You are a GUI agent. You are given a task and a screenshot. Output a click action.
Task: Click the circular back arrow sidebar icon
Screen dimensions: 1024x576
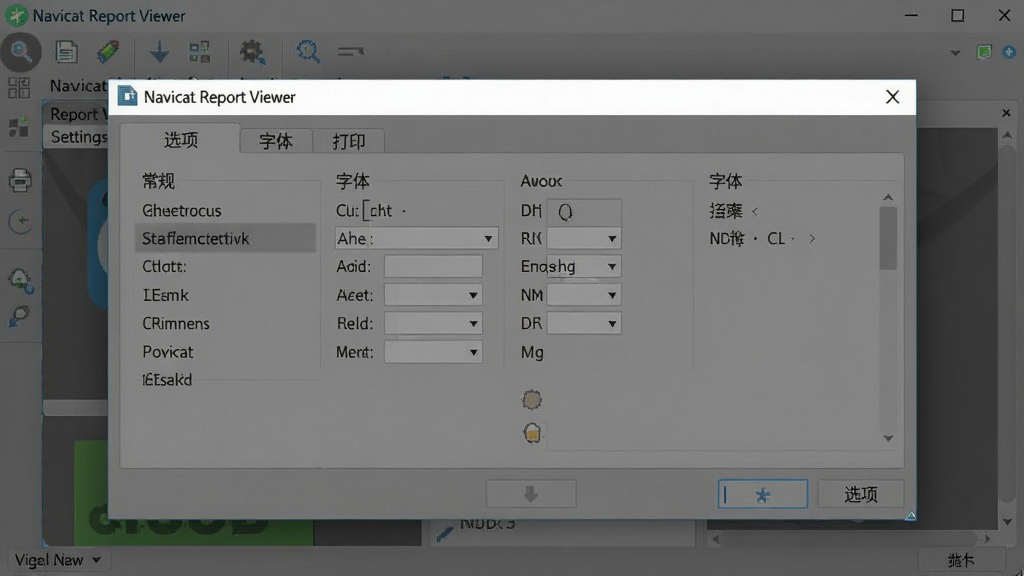[x=21, y=221]
